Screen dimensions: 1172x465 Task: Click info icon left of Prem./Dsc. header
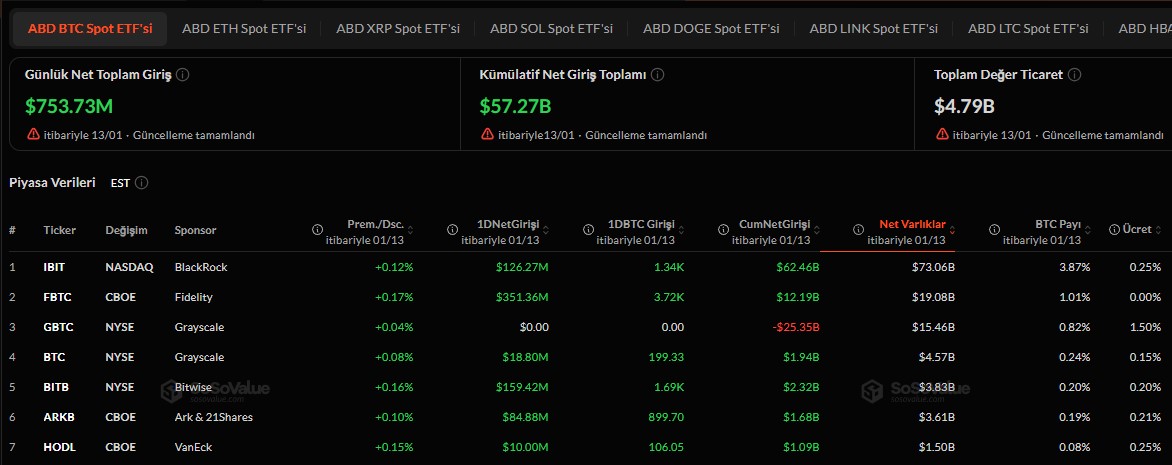point(317,230)
